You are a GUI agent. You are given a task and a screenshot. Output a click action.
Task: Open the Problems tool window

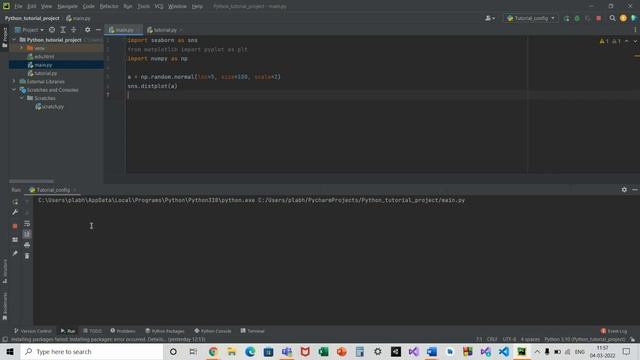tap(123, 331)
